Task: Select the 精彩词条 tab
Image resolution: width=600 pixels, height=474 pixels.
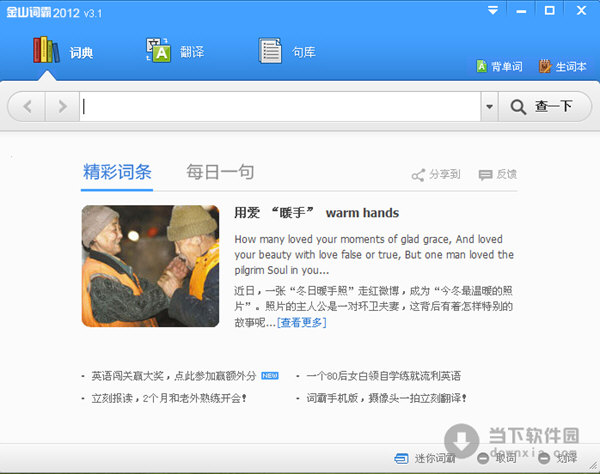Action: tap(117, 172)
